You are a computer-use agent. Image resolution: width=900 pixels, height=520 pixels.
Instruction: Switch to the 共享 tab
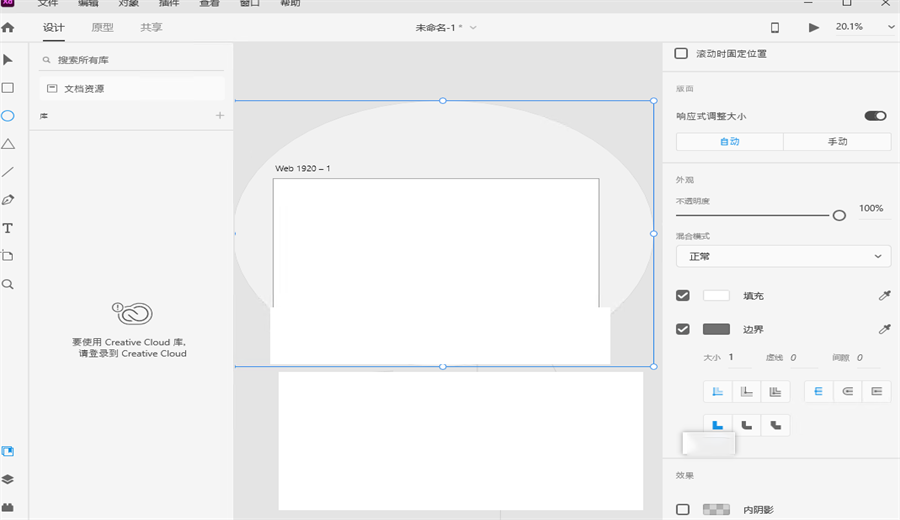click(x=151, y=28)
